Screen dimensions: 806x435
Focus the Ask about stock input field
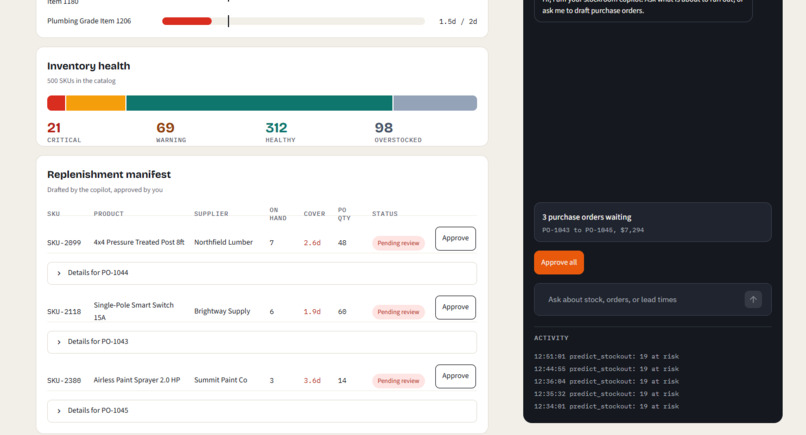[652, 299]
